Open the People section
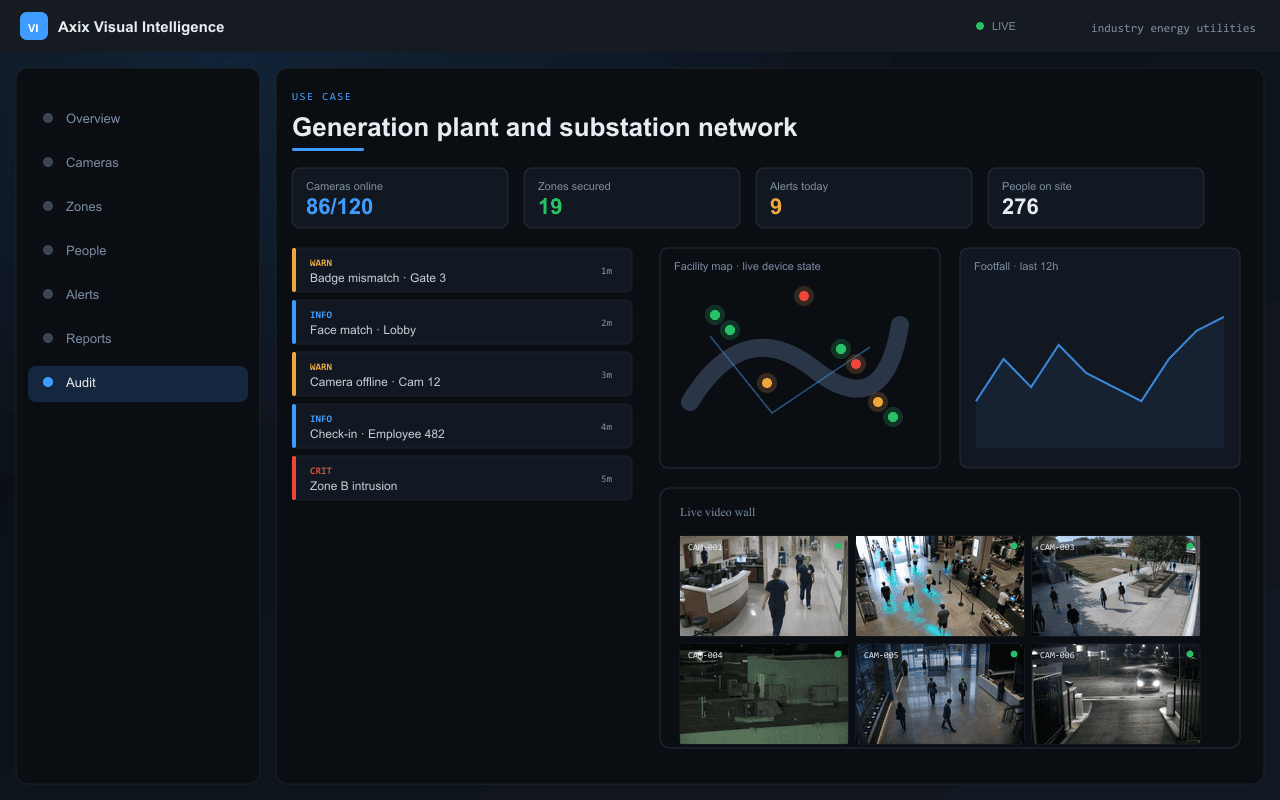The image size is (1280, 800). tap(138, 250)
